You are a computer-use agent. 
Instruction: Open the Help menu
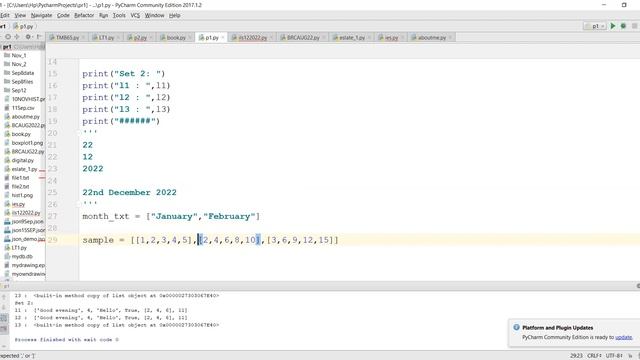point(174,15)
